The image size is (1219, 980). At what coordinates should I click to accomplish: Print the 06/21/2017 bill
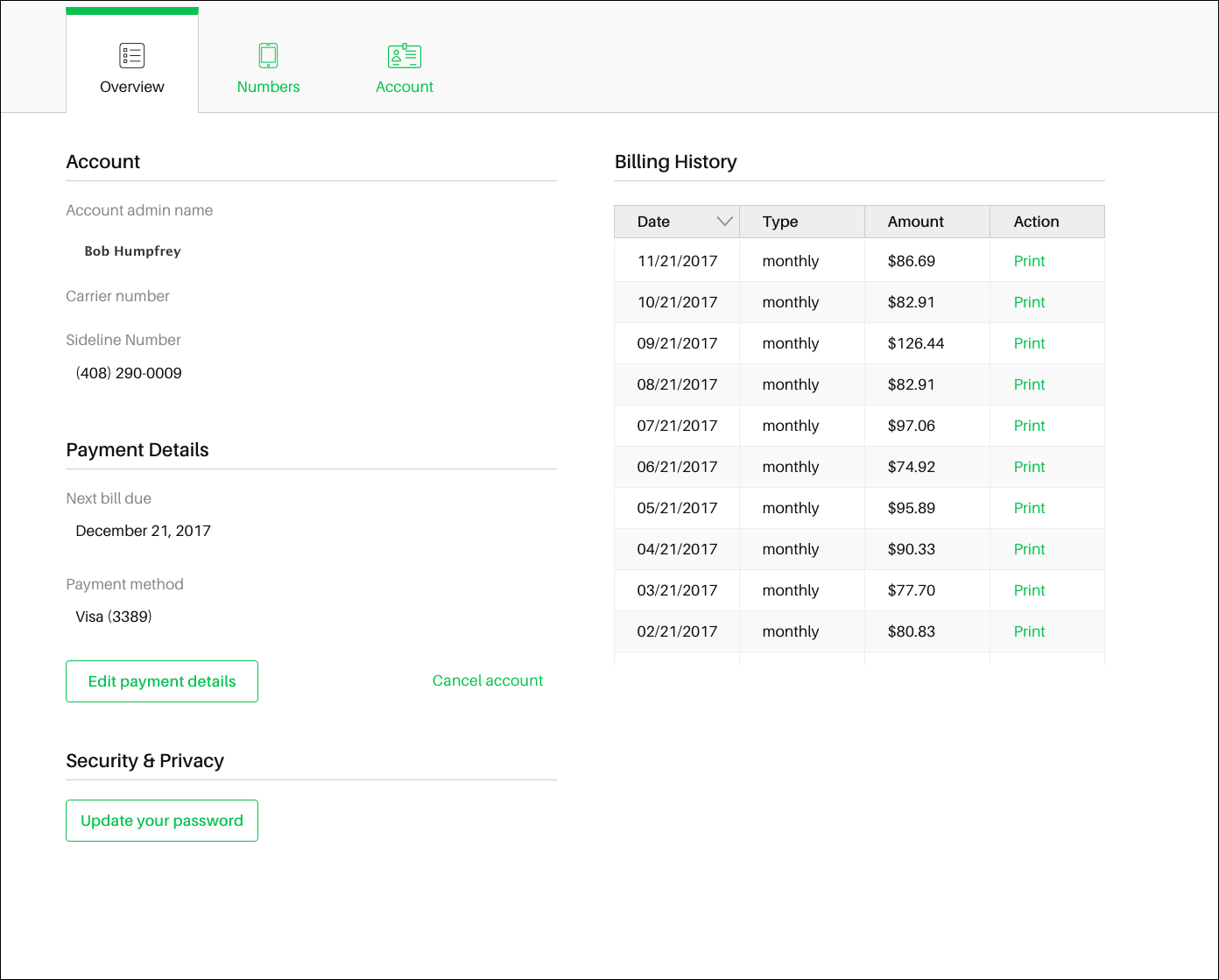click(x=1030, y=467)
